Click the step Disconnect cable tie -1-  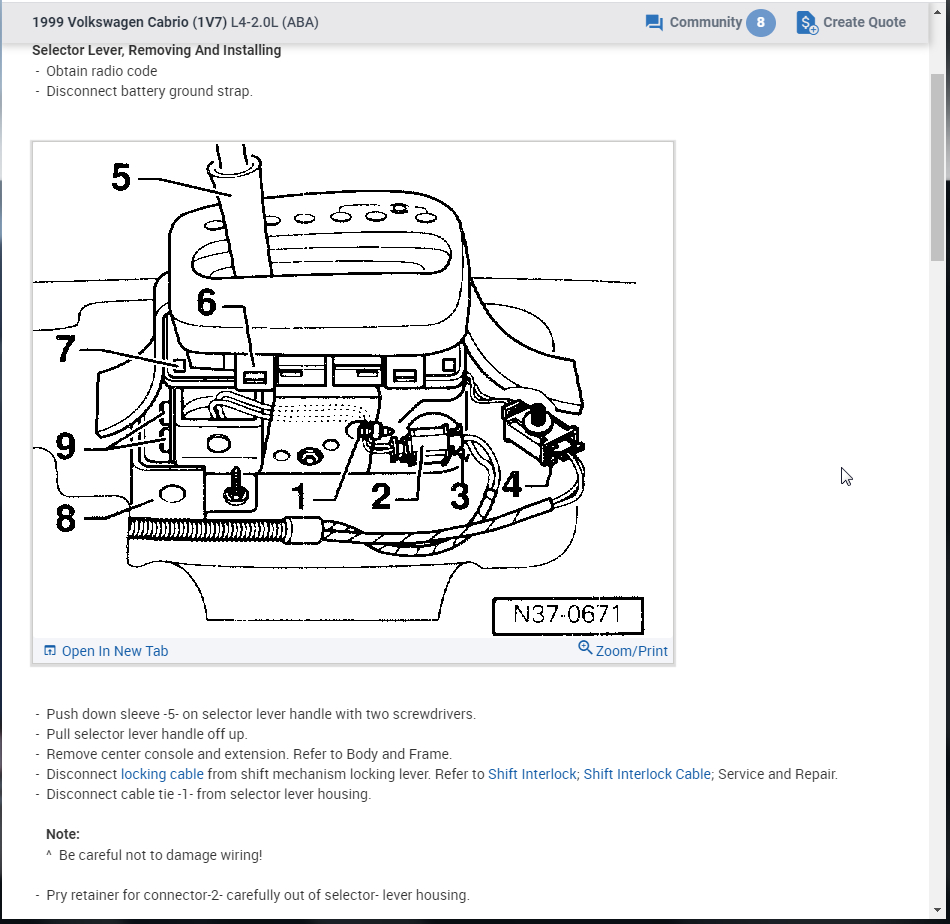click(208, 794)
